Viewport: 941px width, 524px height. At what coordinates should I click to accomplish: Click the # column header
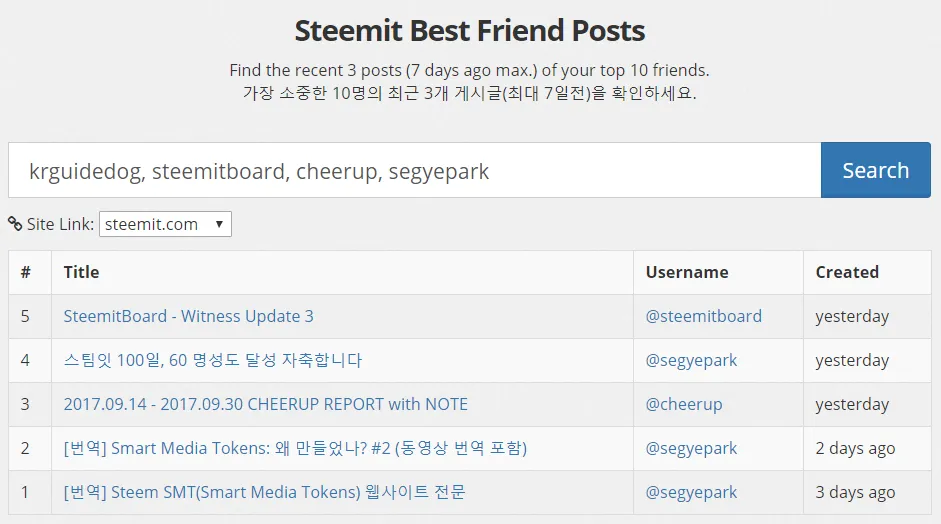(25, 272)
